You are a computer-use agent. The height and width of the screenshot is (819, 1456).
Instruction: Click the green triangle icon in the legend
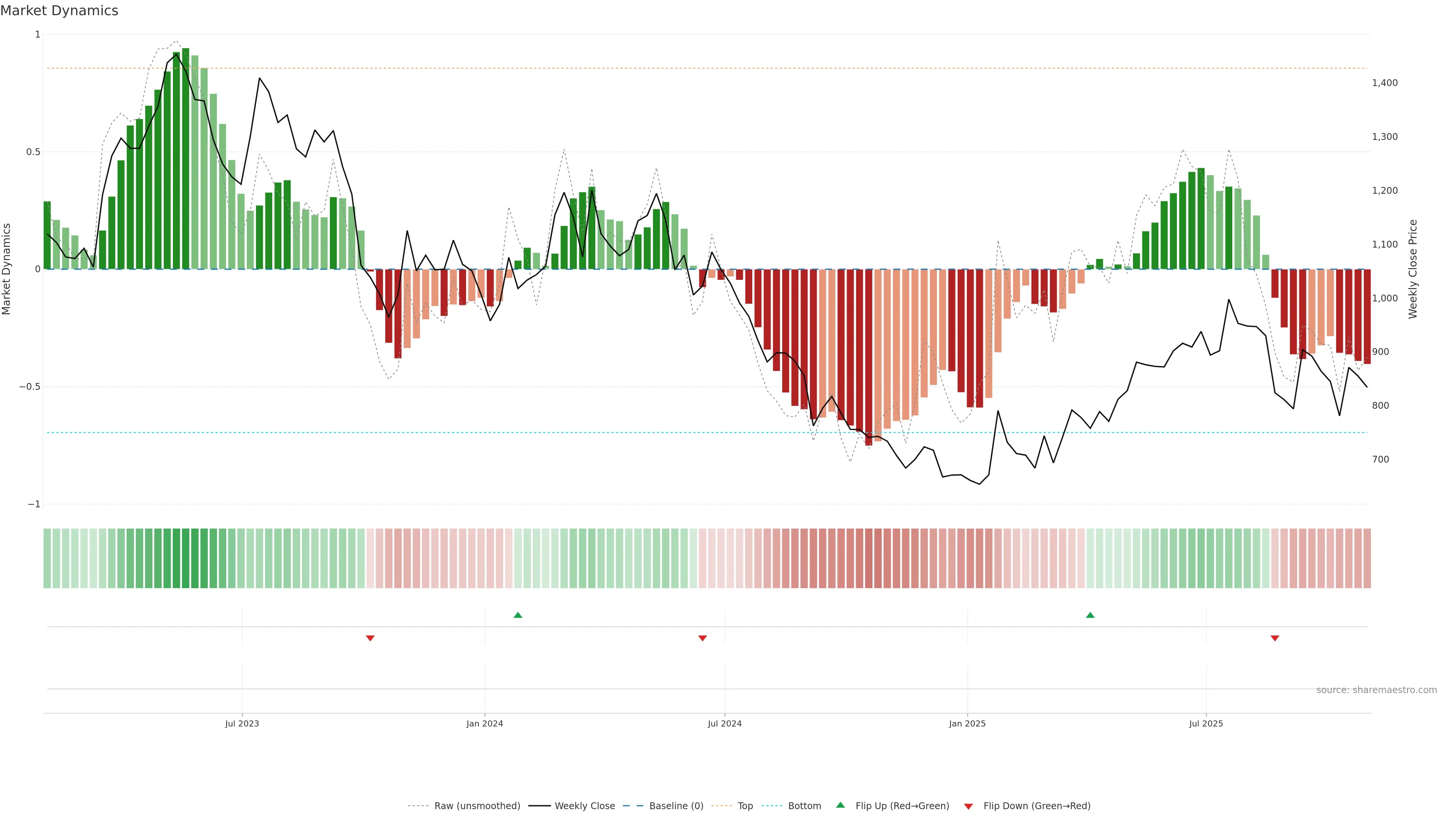(841, 805)
